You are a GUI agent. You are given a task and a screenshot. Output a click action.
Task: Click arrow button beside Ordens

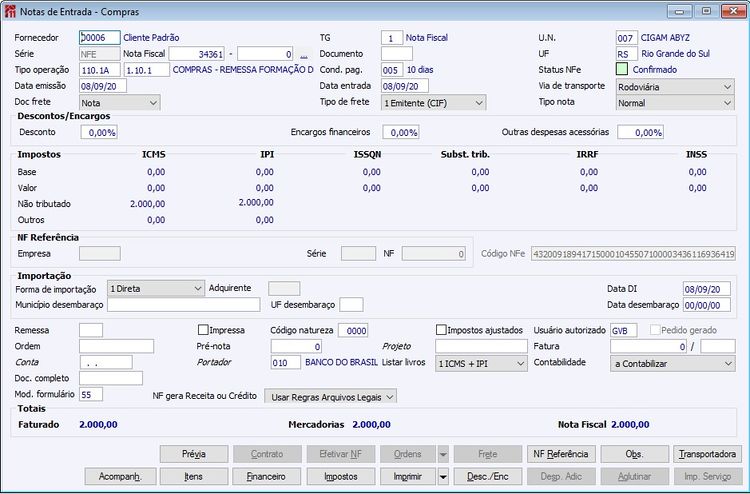click(443, 454)
